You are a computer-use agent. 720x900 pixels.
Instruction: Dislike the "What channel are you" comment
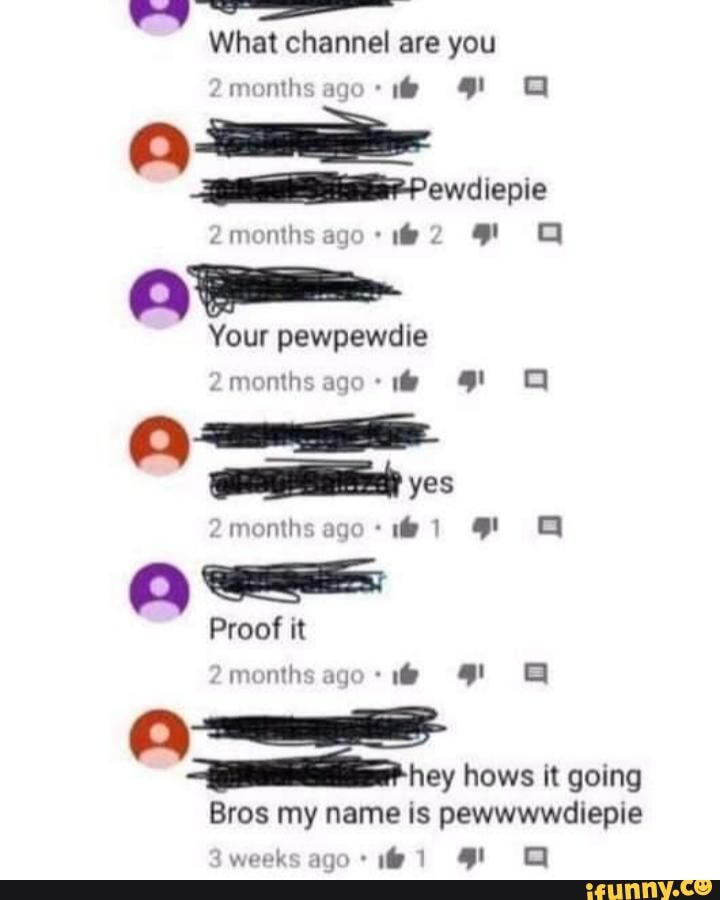[x=471, y=88]
